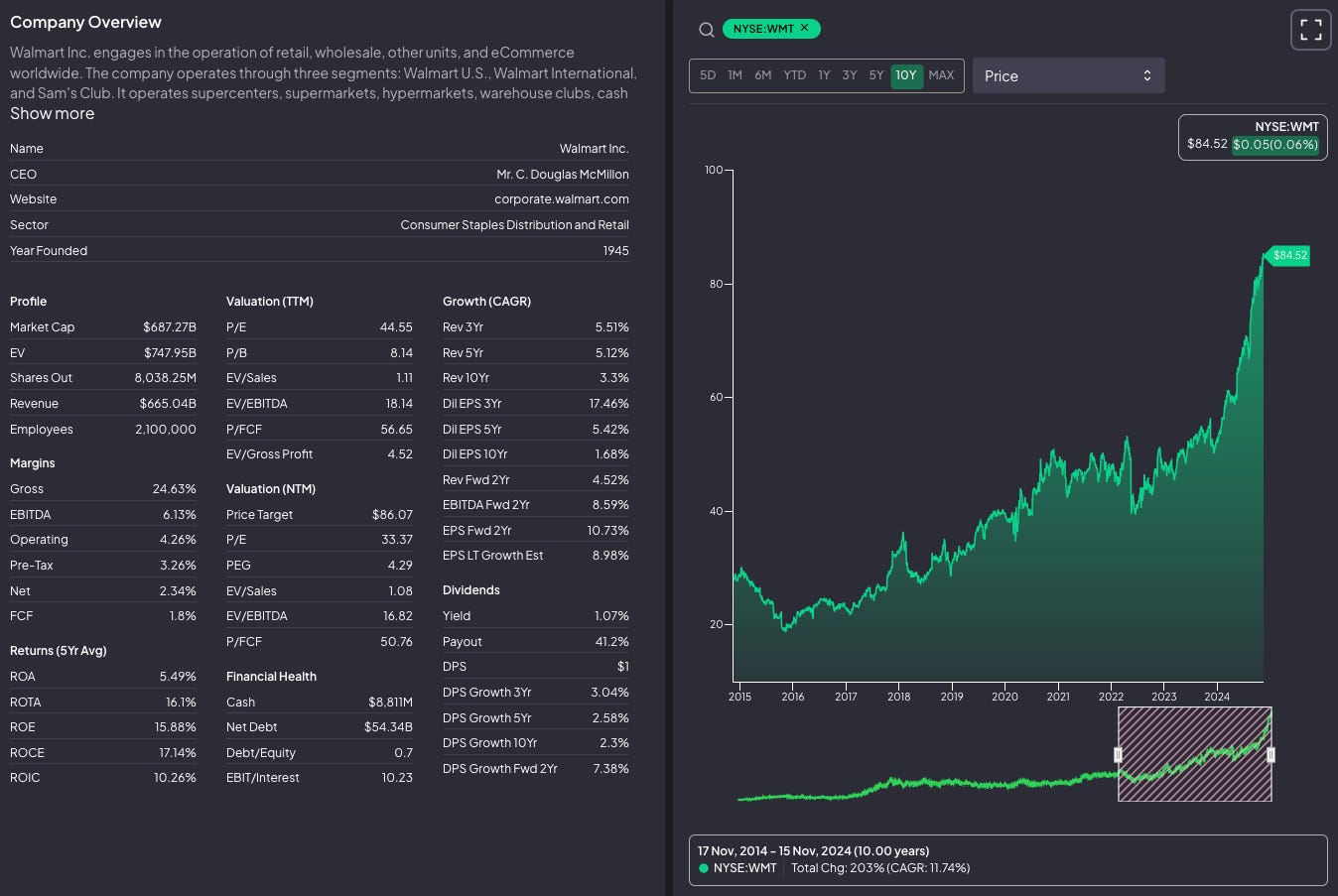The image size is (1338, 896).
Task: Select the 10Y time range
Action: (906, 75)
